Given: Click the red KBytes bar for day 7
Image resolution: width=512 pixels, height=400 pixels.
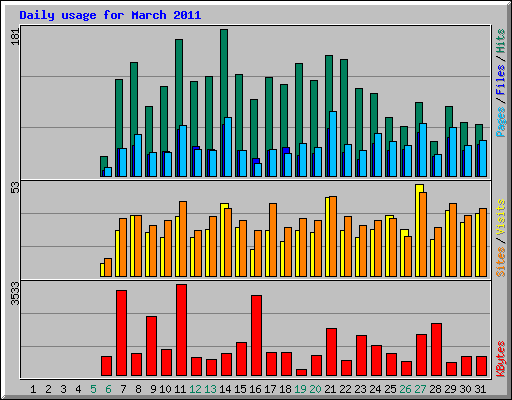Looking at the screenshot, I should [122, 333].
